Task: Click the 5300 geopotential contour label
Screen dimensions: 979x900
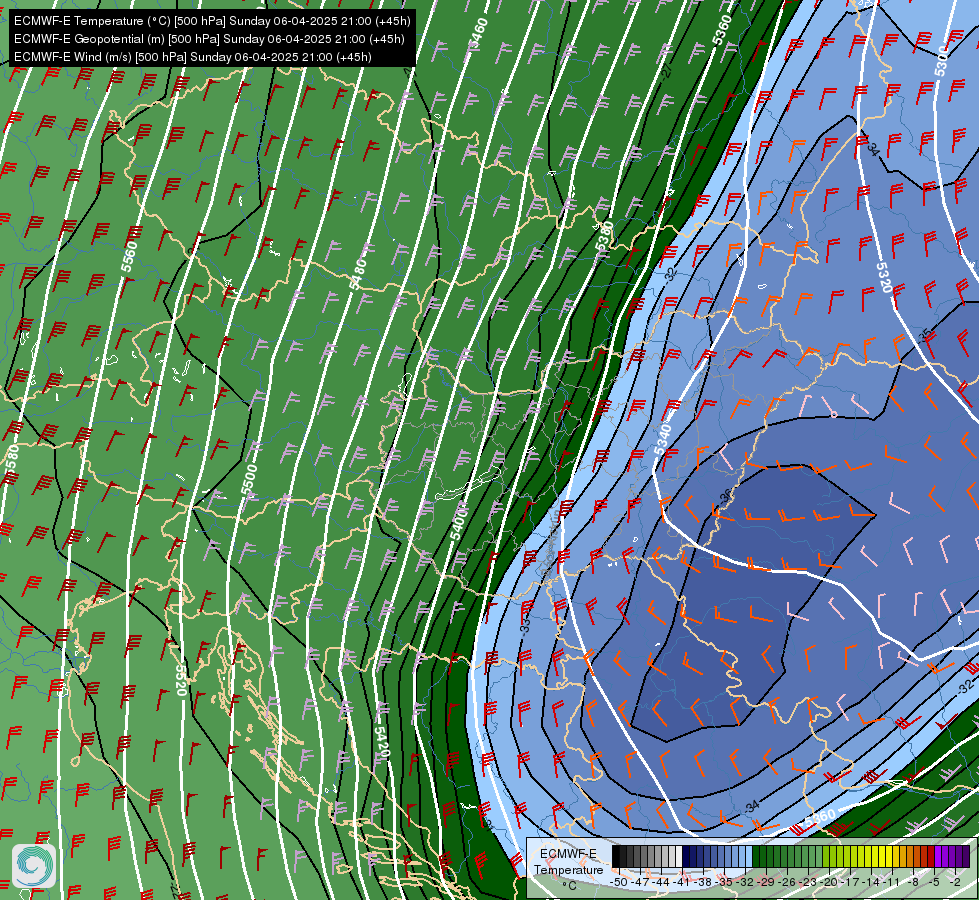Action: [x=940, y=61]
